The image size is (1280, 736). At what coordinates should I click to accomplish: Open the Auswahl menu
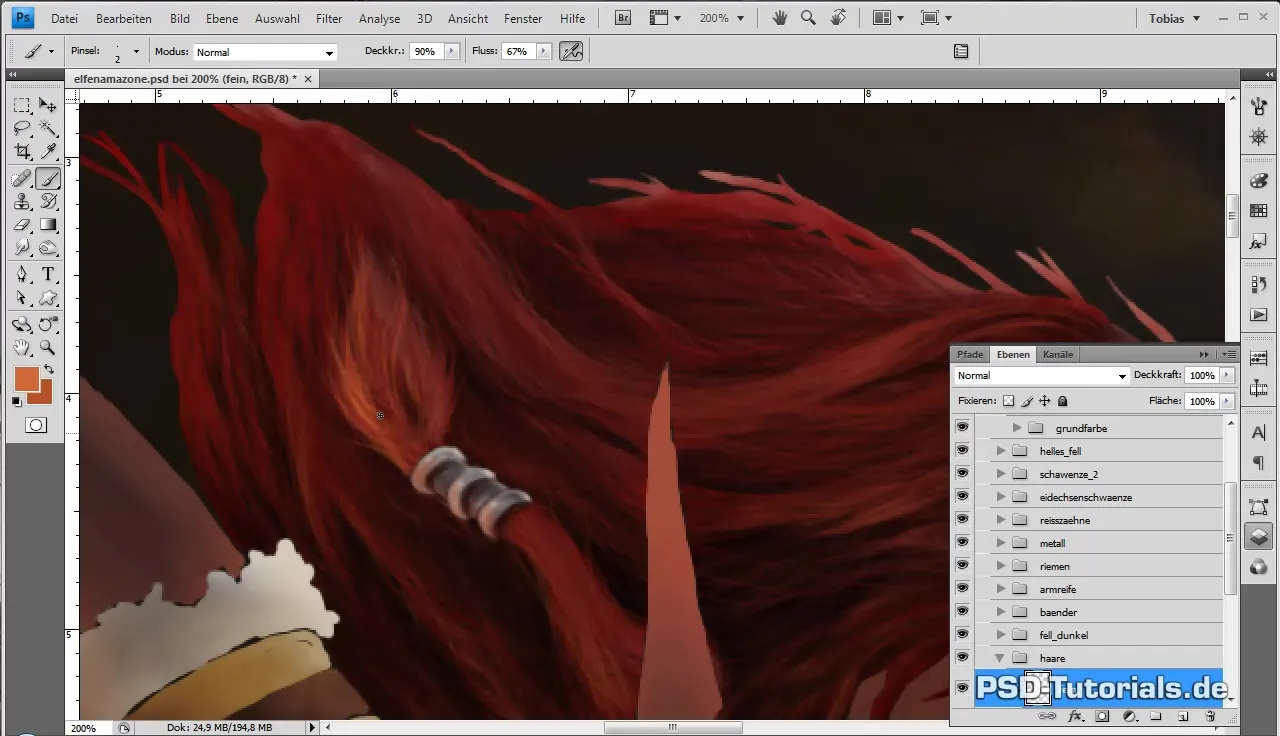277,18
